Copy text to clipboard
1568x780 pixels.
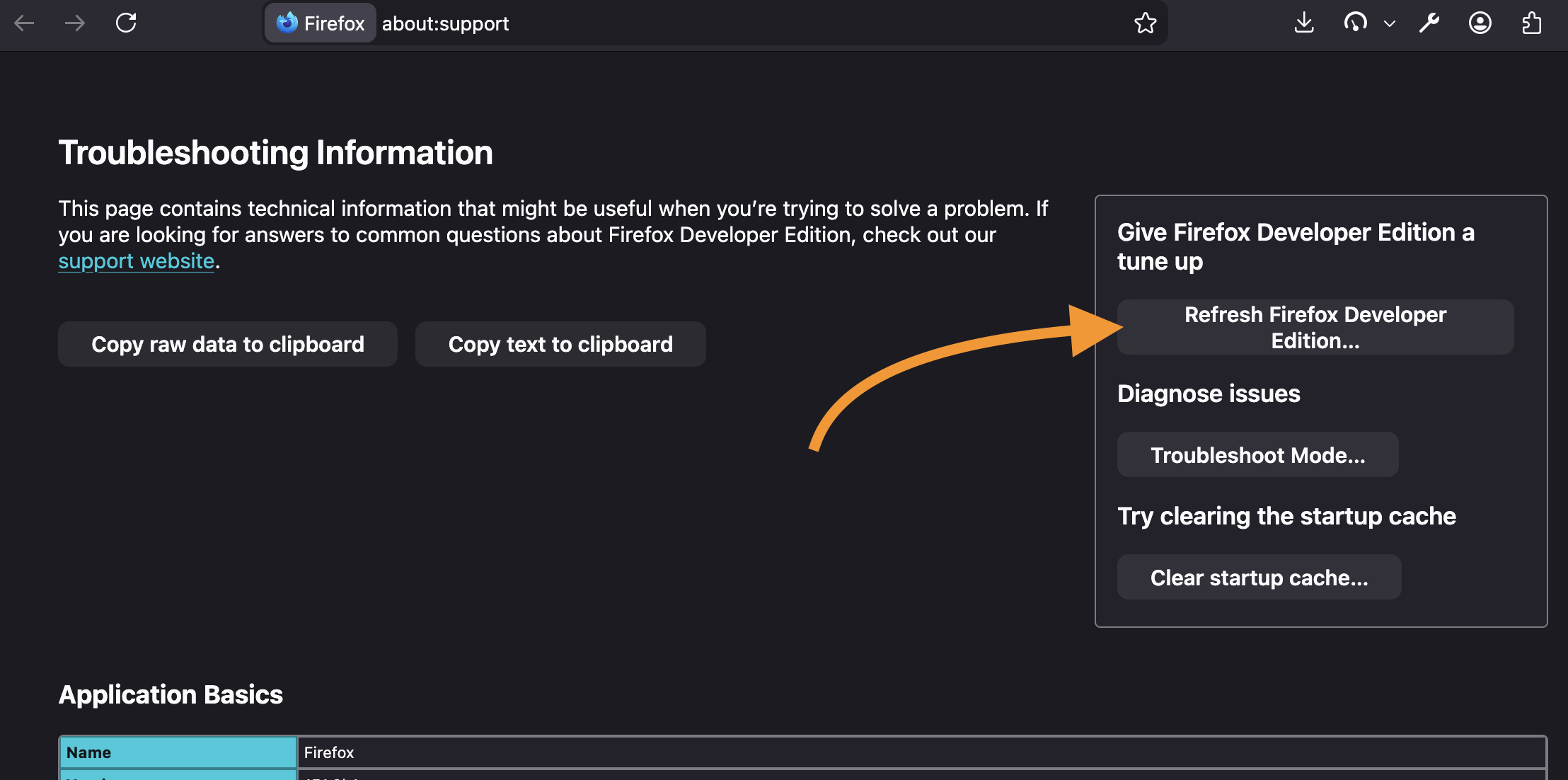tap(560, 344)
